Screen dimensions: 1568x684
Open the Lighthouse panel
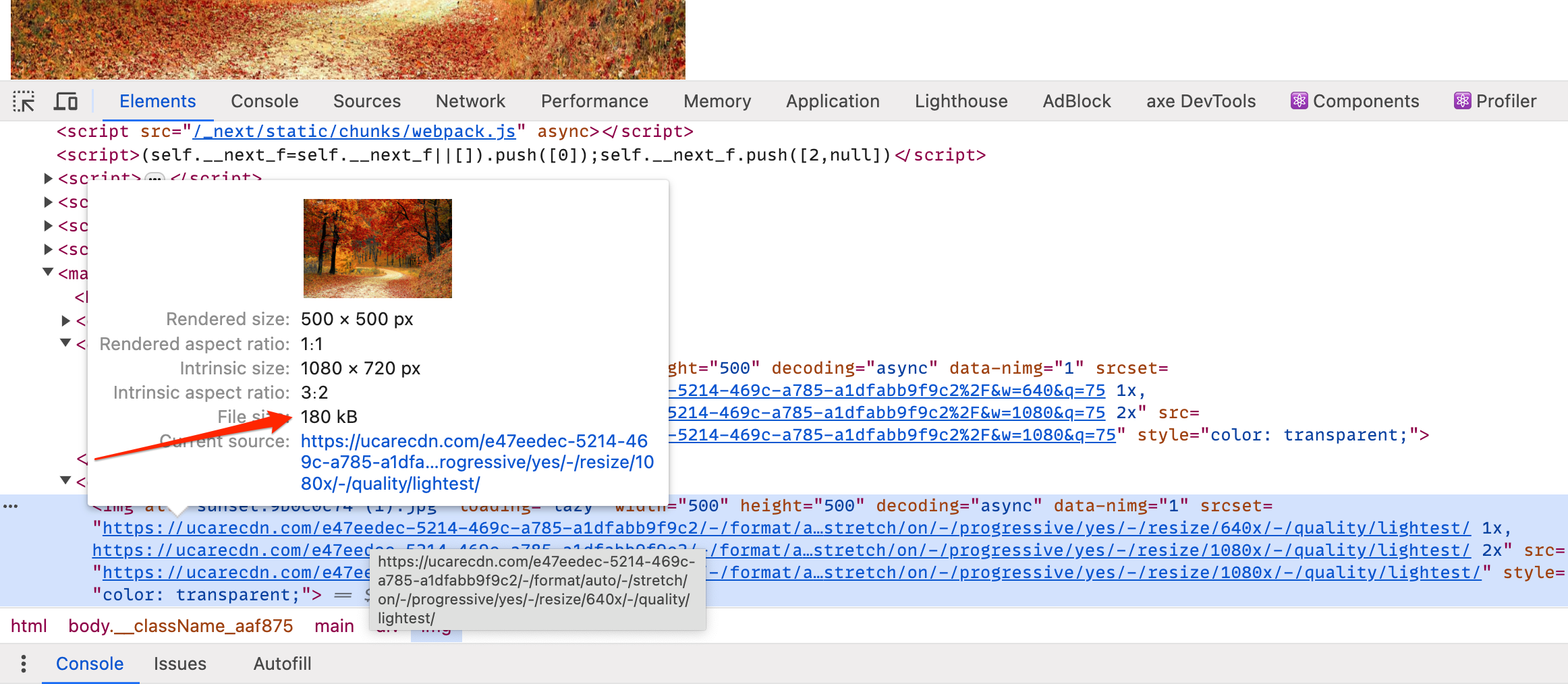pyautogui.click(x=961, y=101)
